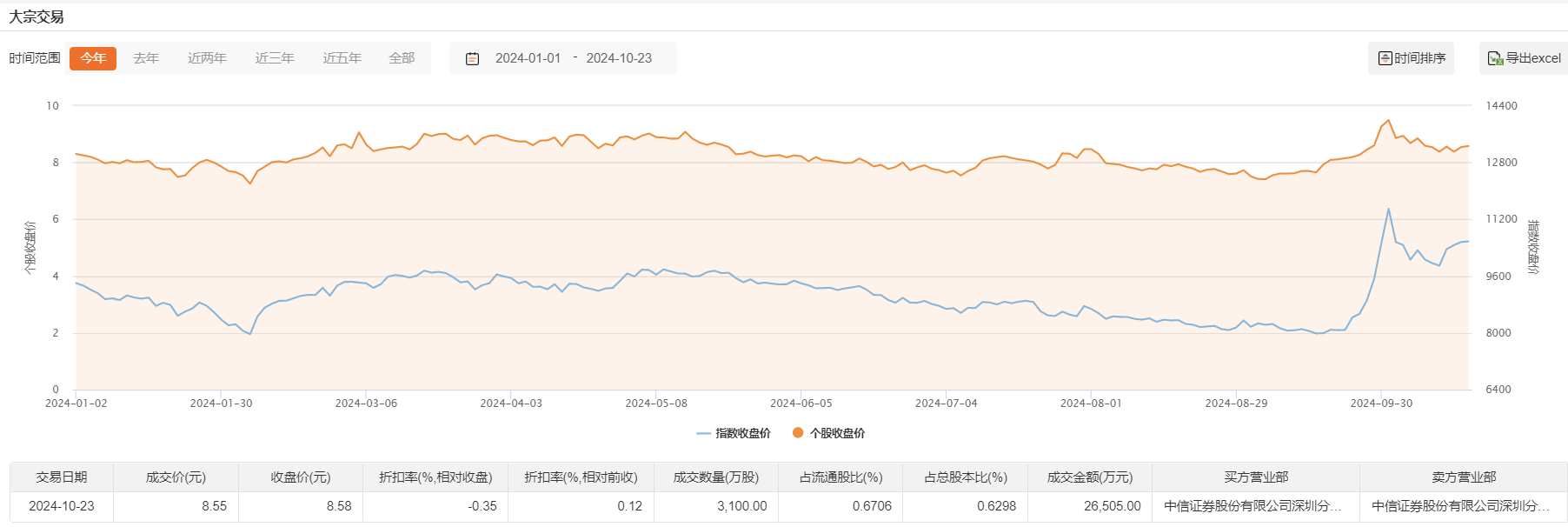
Task: Click the 卖方营业部 cell in the 2024-10-23 row
Action: point(1460,506)
